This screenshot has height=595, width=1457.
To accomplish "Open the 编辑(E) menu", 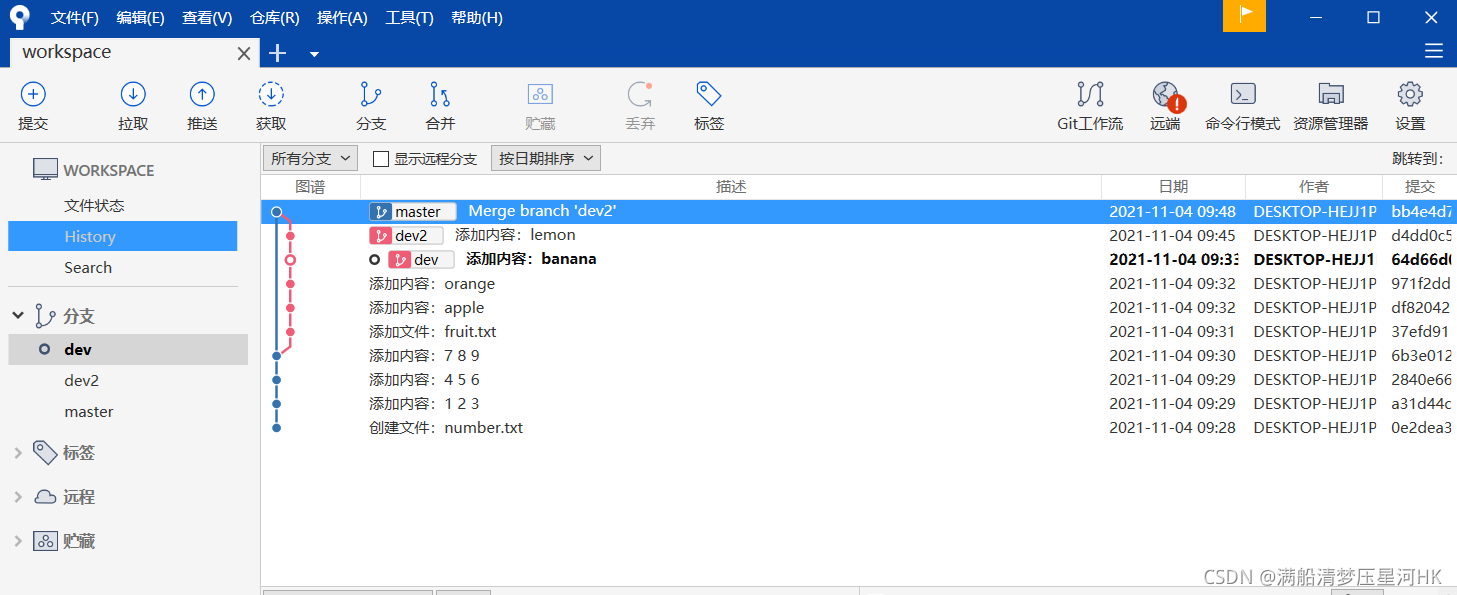I will pos(141,18).
